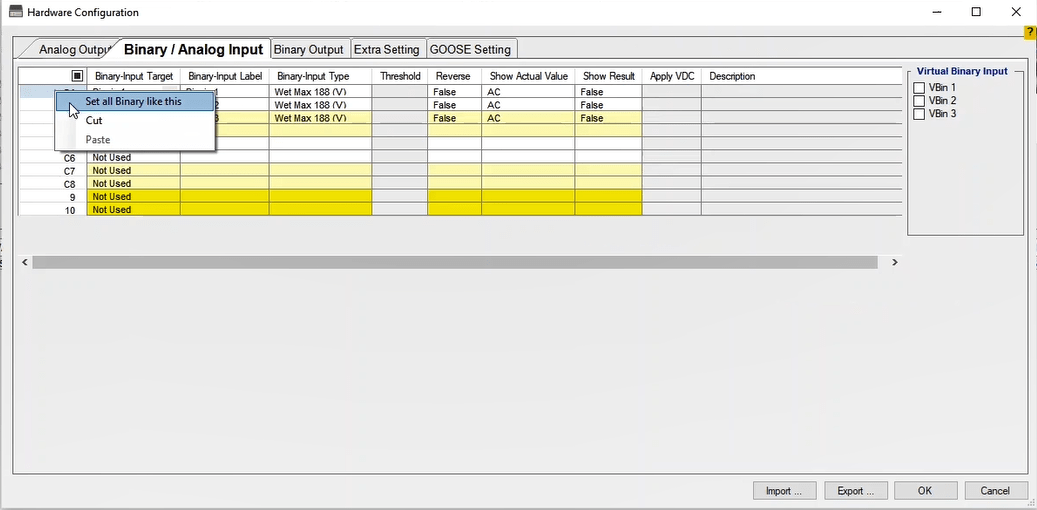Screen dimensions: 1037x510
Task: Go to the GOOSE Setting tab
Action: click(x=470, y=49)
